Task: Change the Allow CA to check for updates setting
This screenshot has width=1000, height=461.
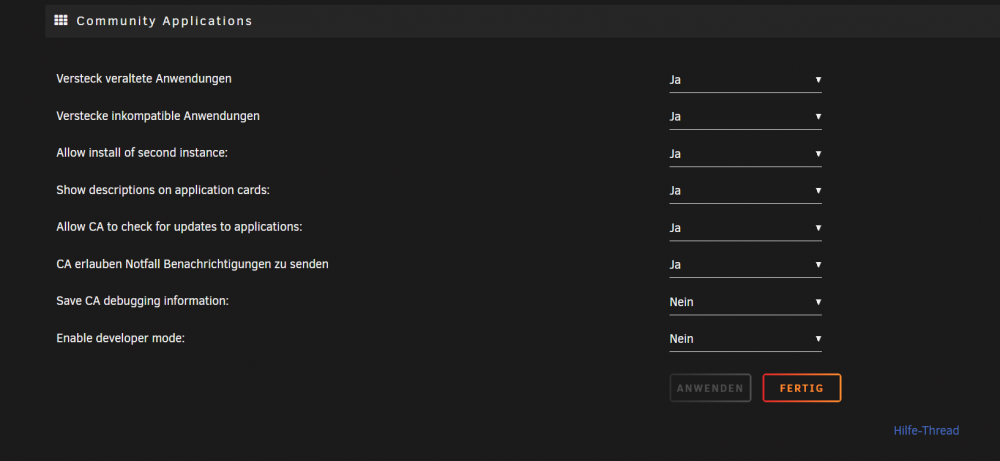Action: click(x=745, y=228)
